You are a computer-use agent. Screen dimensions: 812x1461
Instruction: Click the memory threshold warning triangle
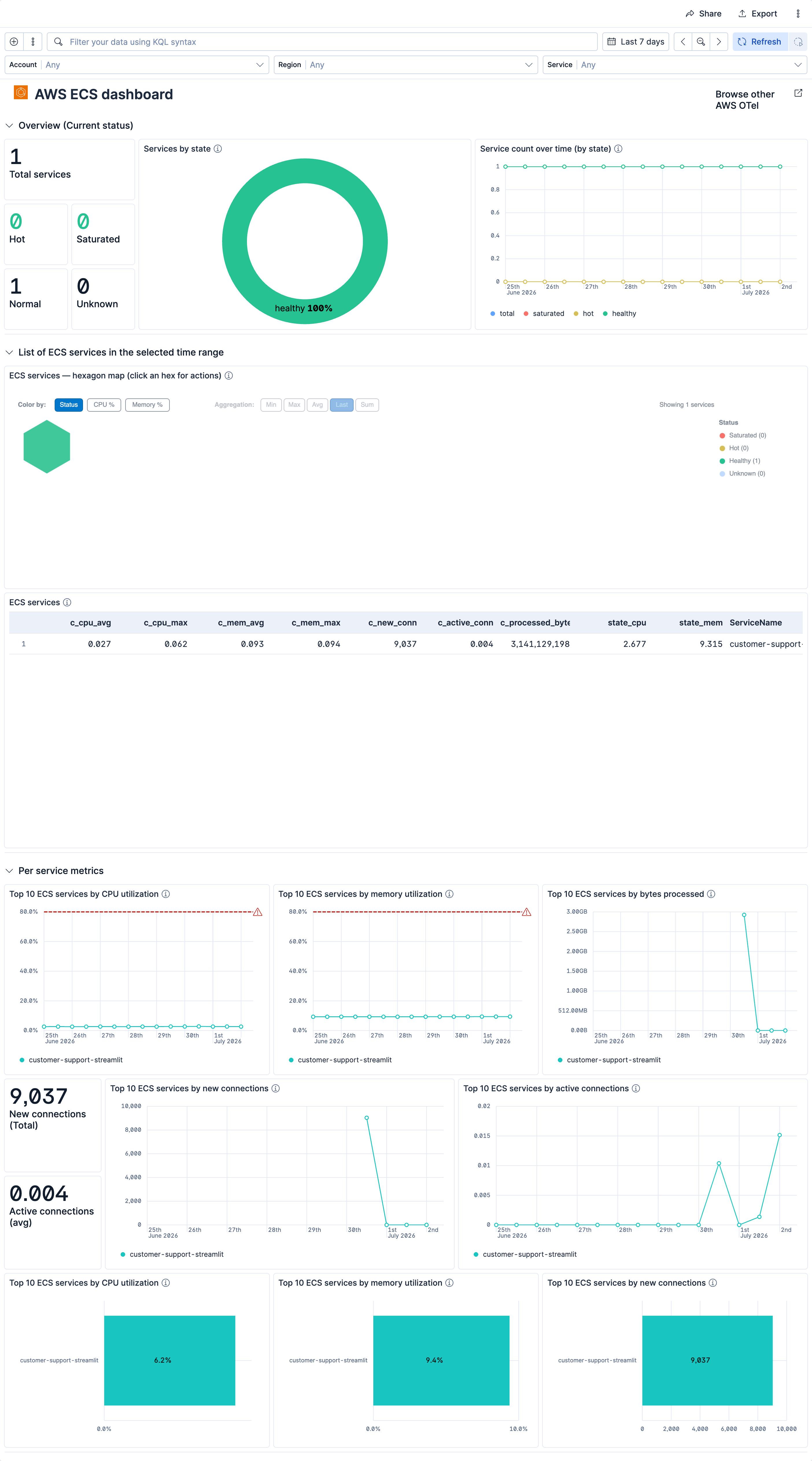point(526,912)
